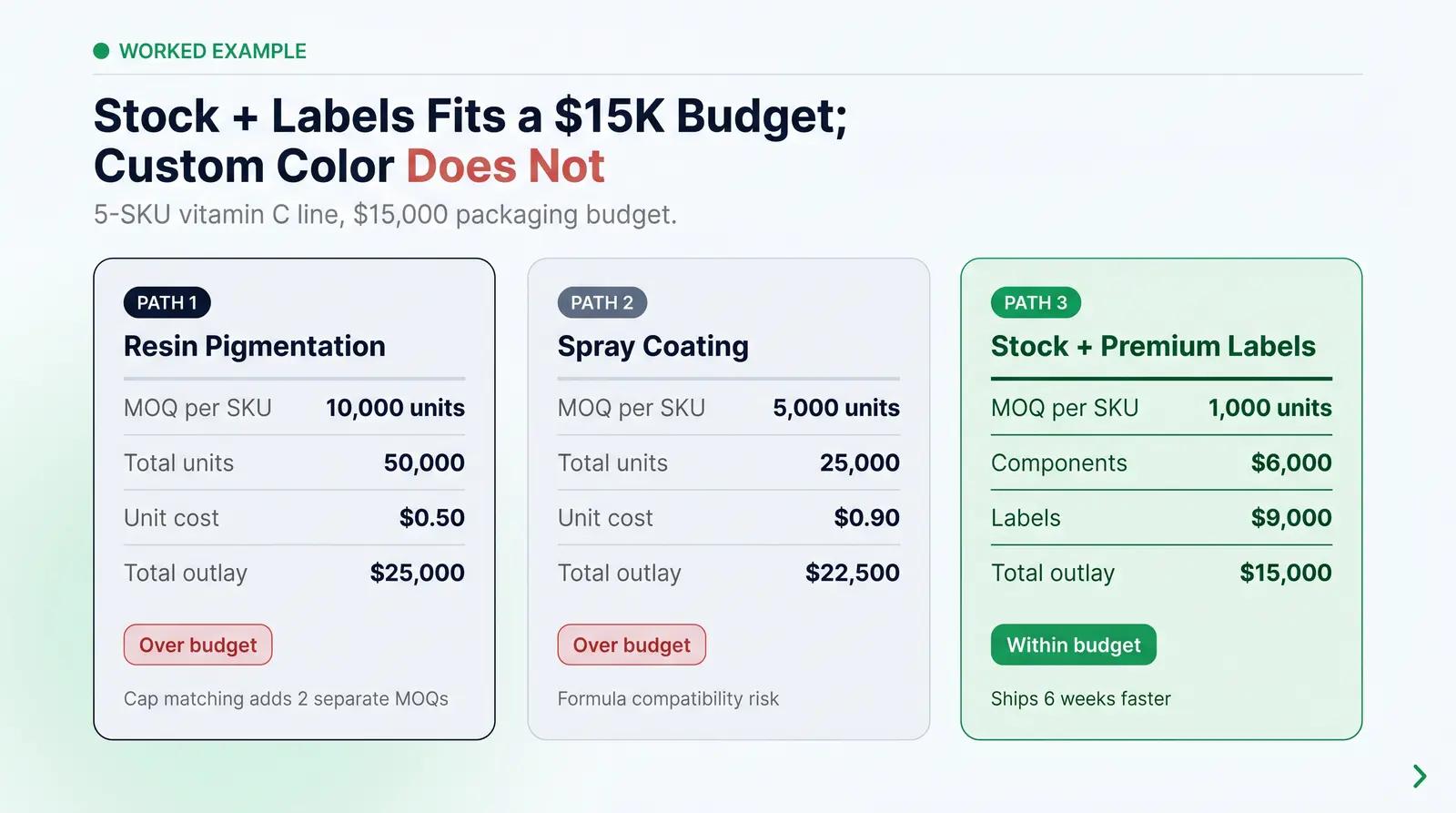Click the Within budget button
This screenshot has height=813, width=1456.
(x=1074, y=645)
